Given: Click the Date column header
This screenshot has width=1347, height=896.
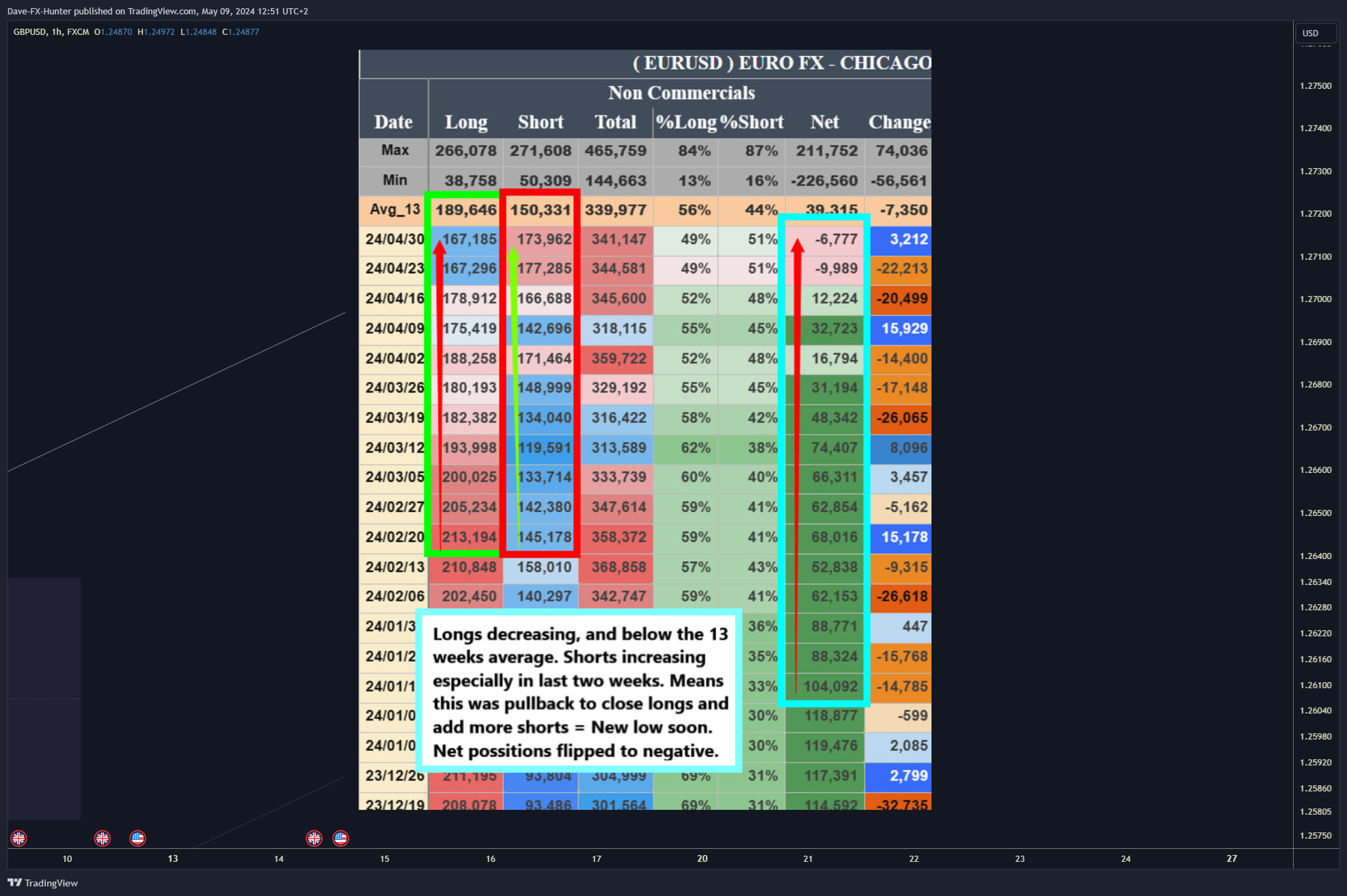Looking at the screenshot, I should click(x=393, y=122).
